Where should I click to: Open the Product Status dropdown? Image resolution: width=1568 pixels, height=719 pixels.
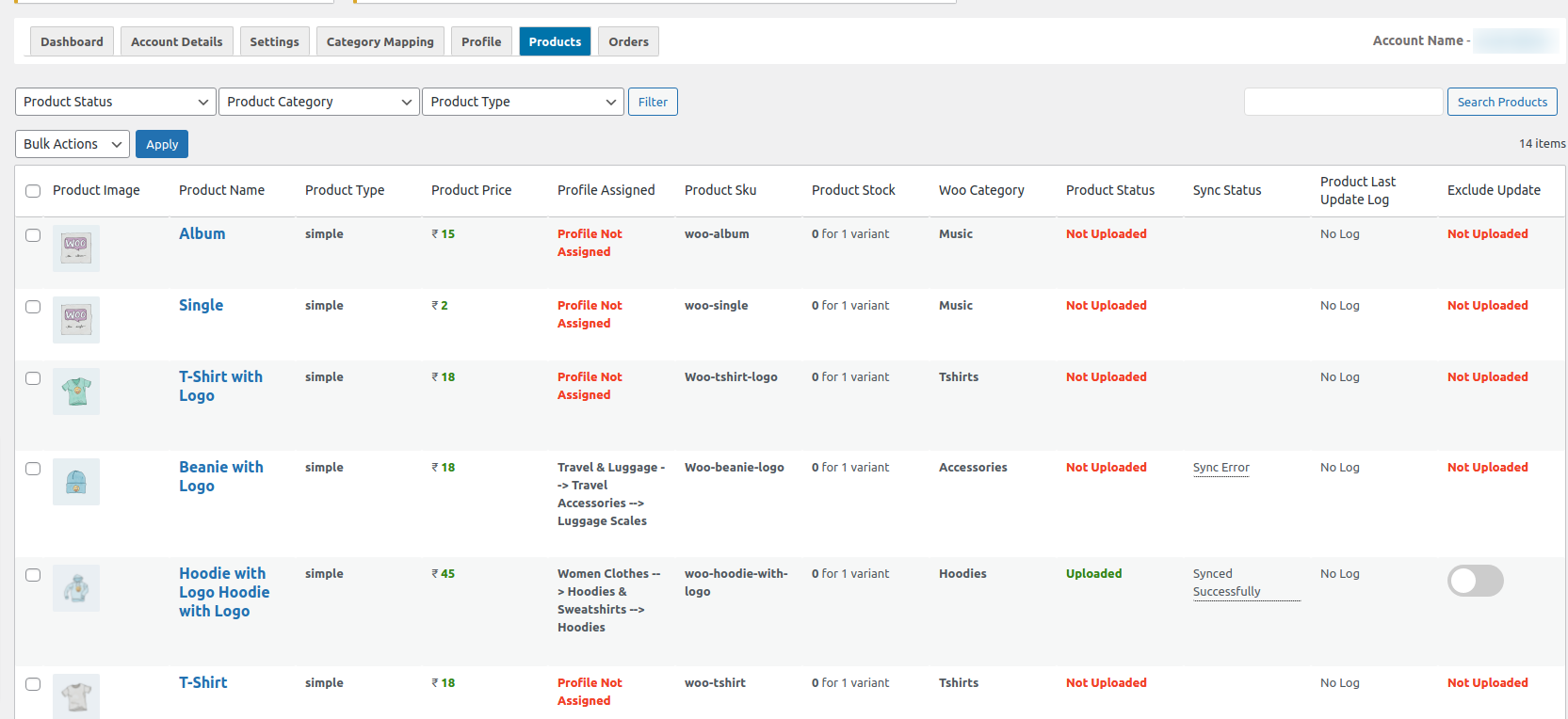(x=116, y=102)
